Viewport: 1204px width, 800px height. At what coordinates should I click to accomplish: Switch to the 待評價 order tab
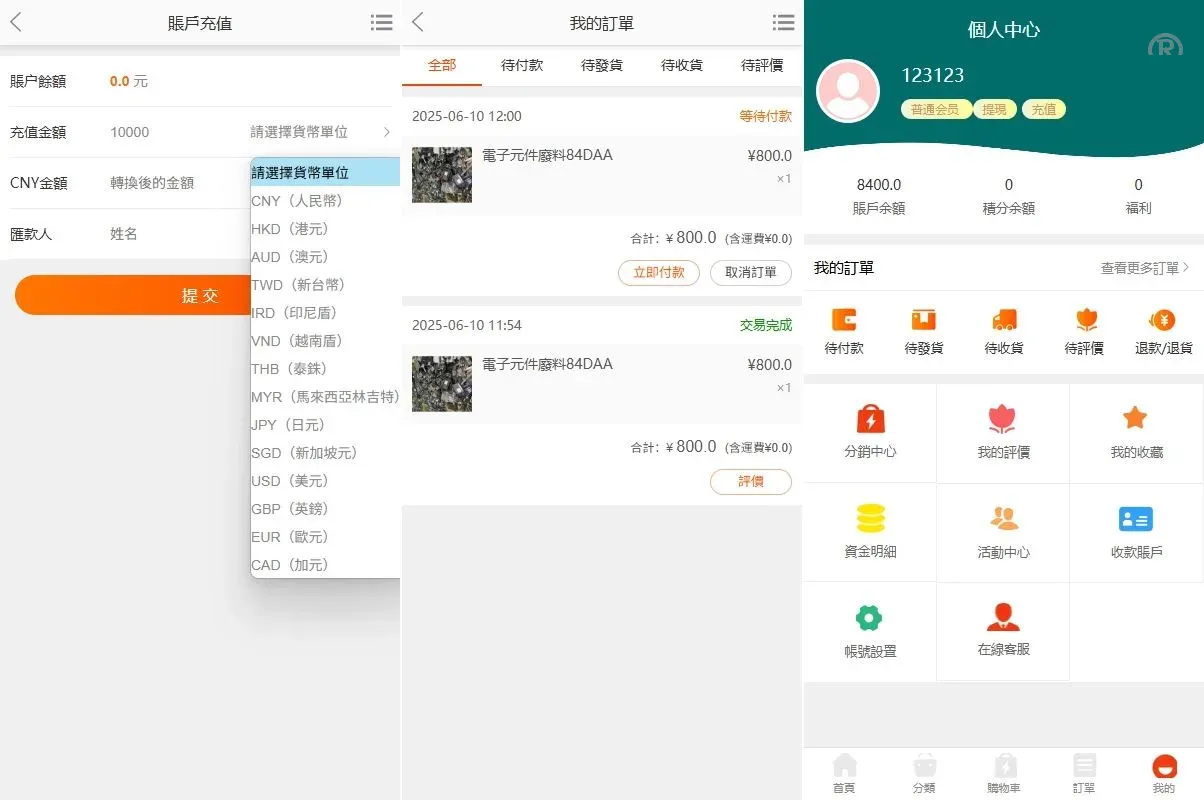(761, 65)
